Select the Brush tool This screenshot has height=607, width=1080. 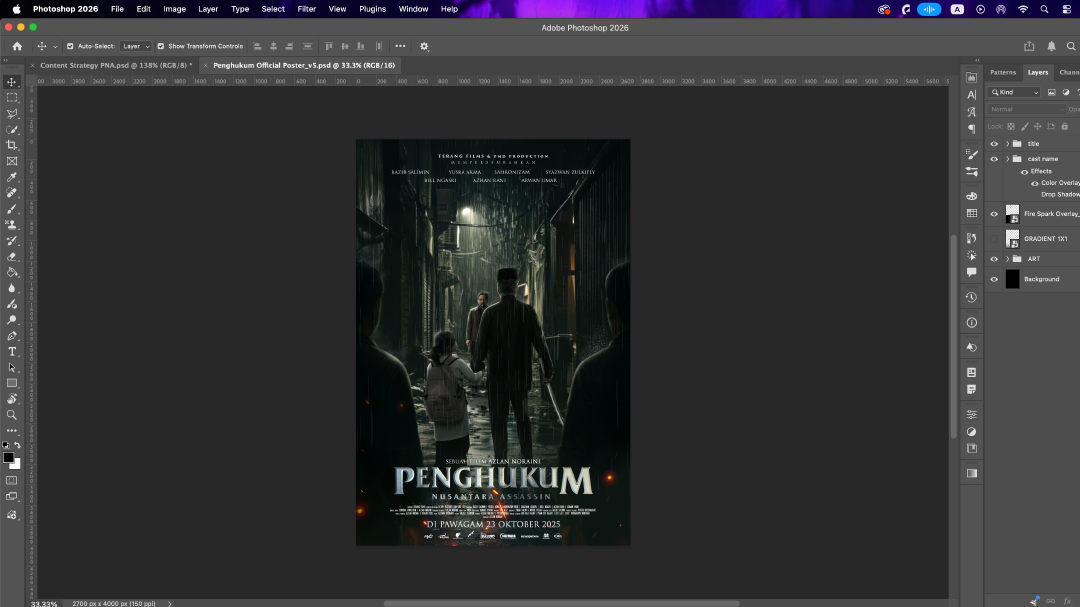pos(12,209)
